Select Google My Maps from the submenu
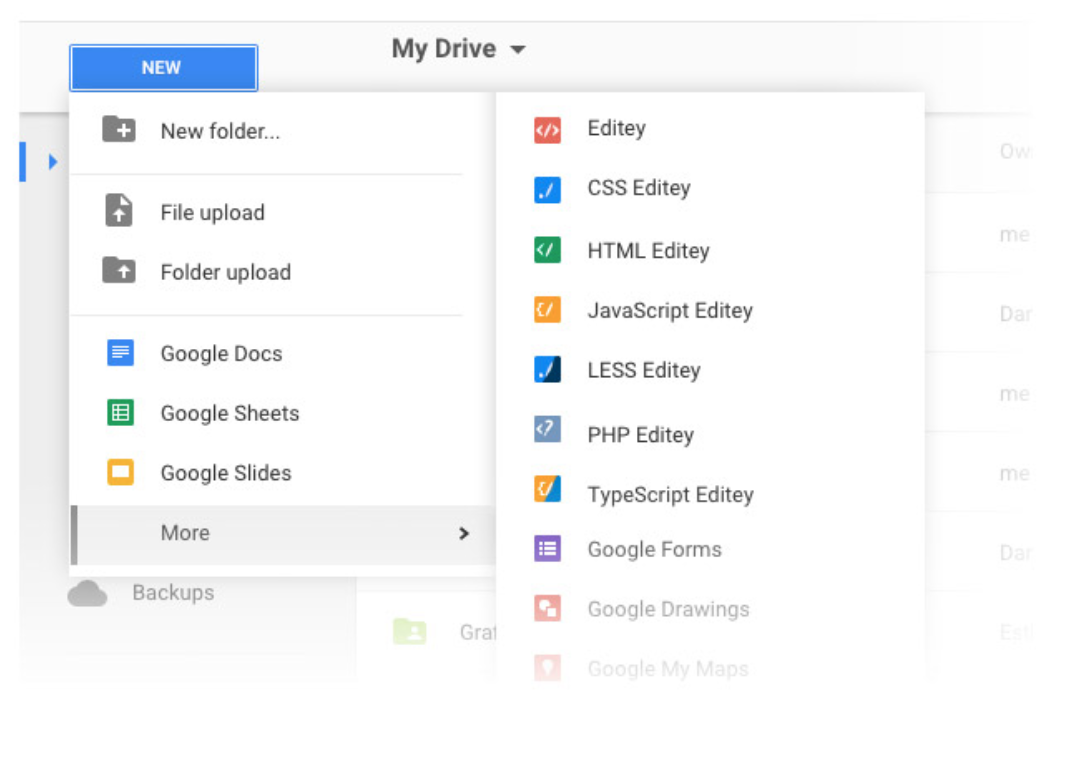The image size is (1074, 782). (x=668, y=668)
